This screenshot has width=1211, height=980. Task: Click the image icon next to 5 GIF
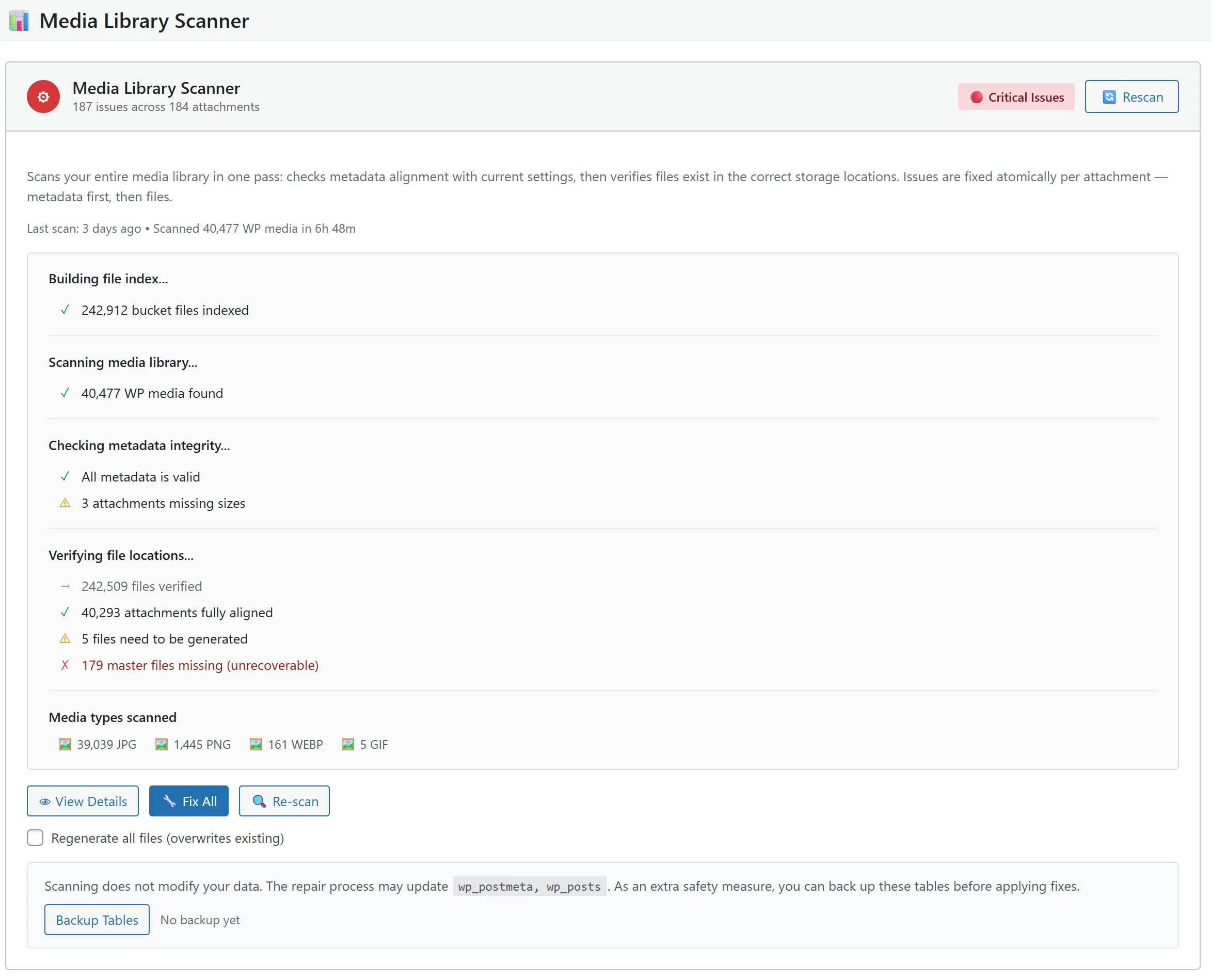(x=348, y=744)
